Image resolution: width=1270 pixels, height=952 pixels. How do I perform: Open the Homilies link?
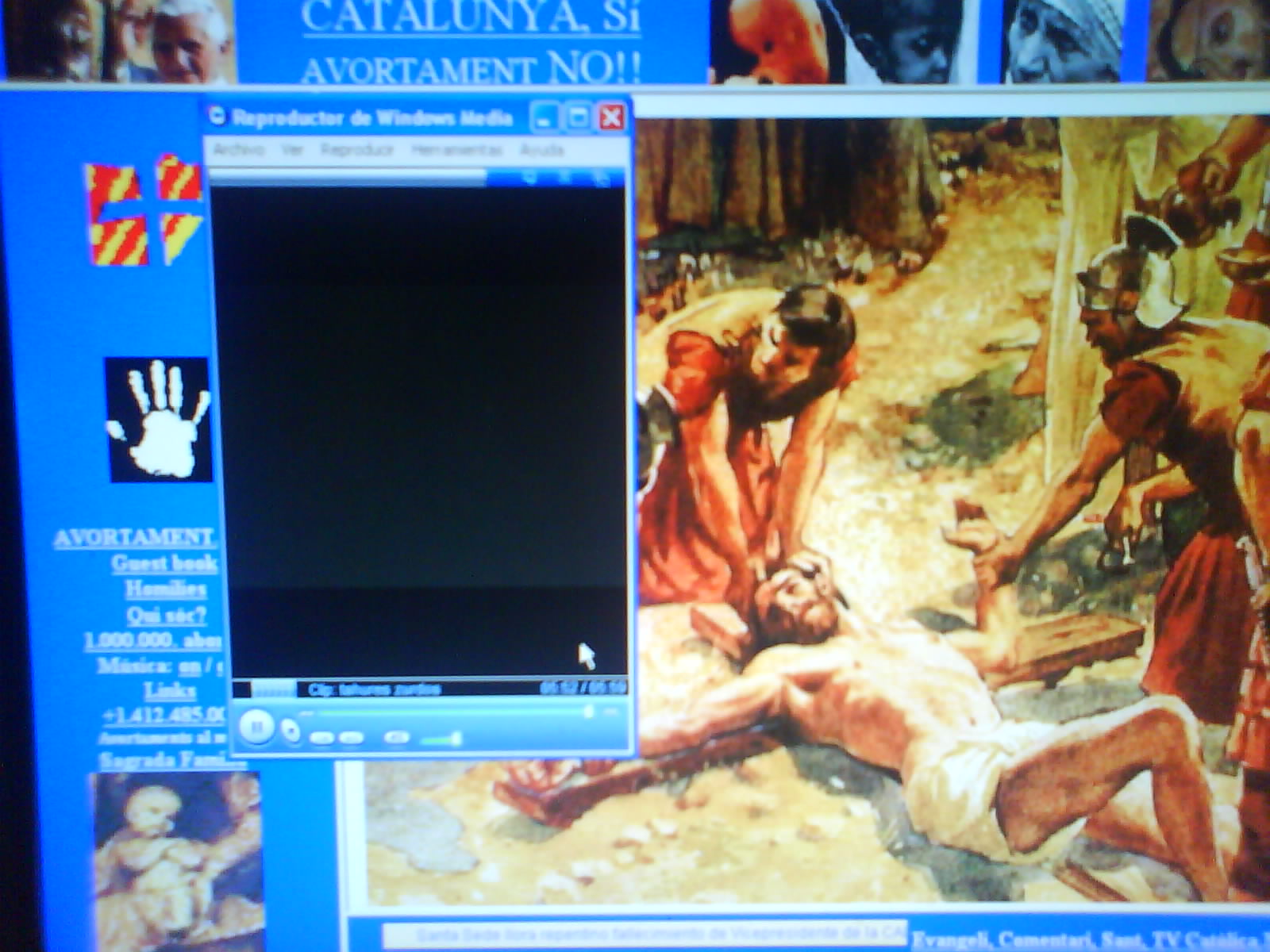166,589
